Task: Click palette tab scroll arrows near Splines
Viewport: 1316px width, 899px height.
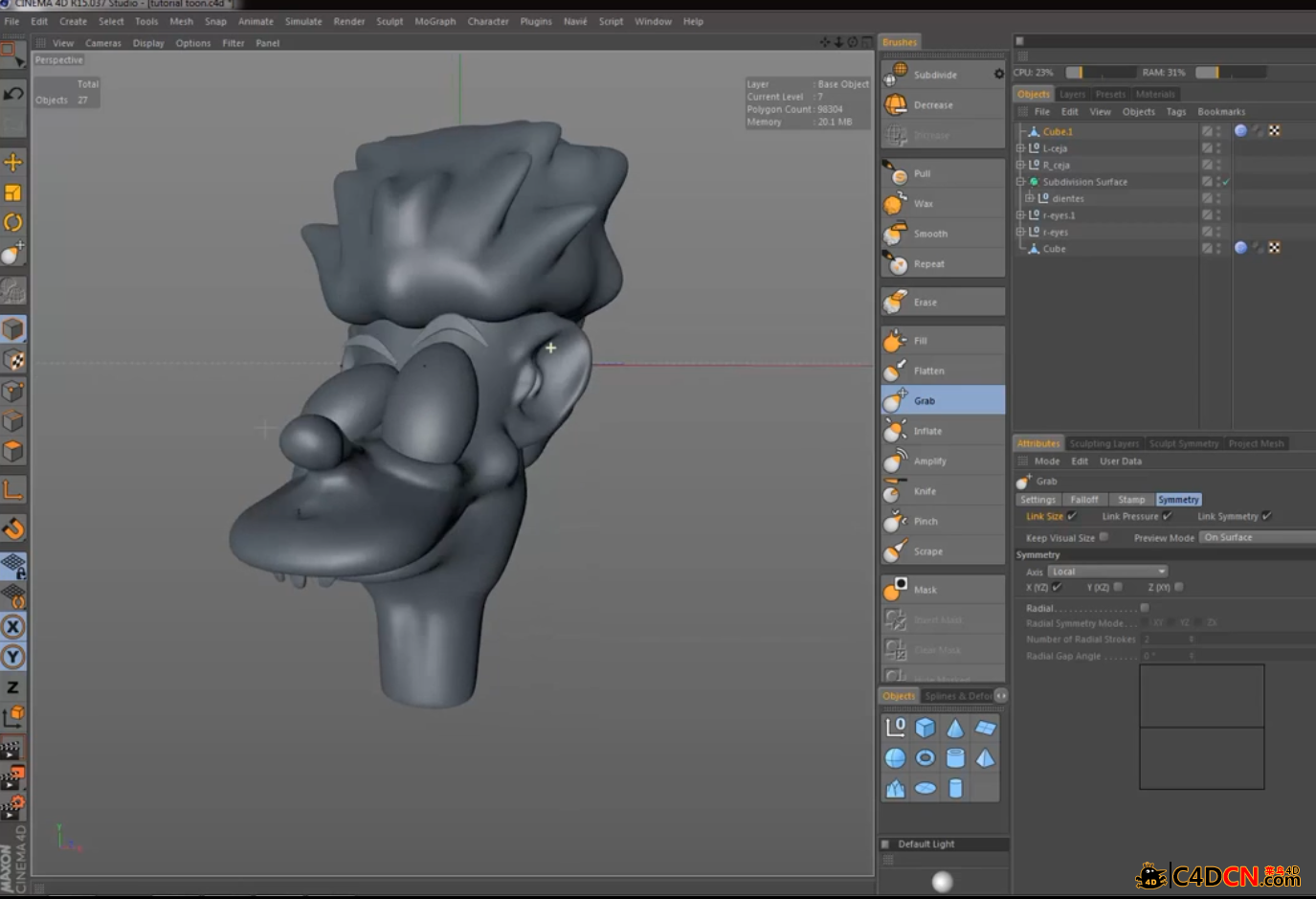Action: [1001, 696]
